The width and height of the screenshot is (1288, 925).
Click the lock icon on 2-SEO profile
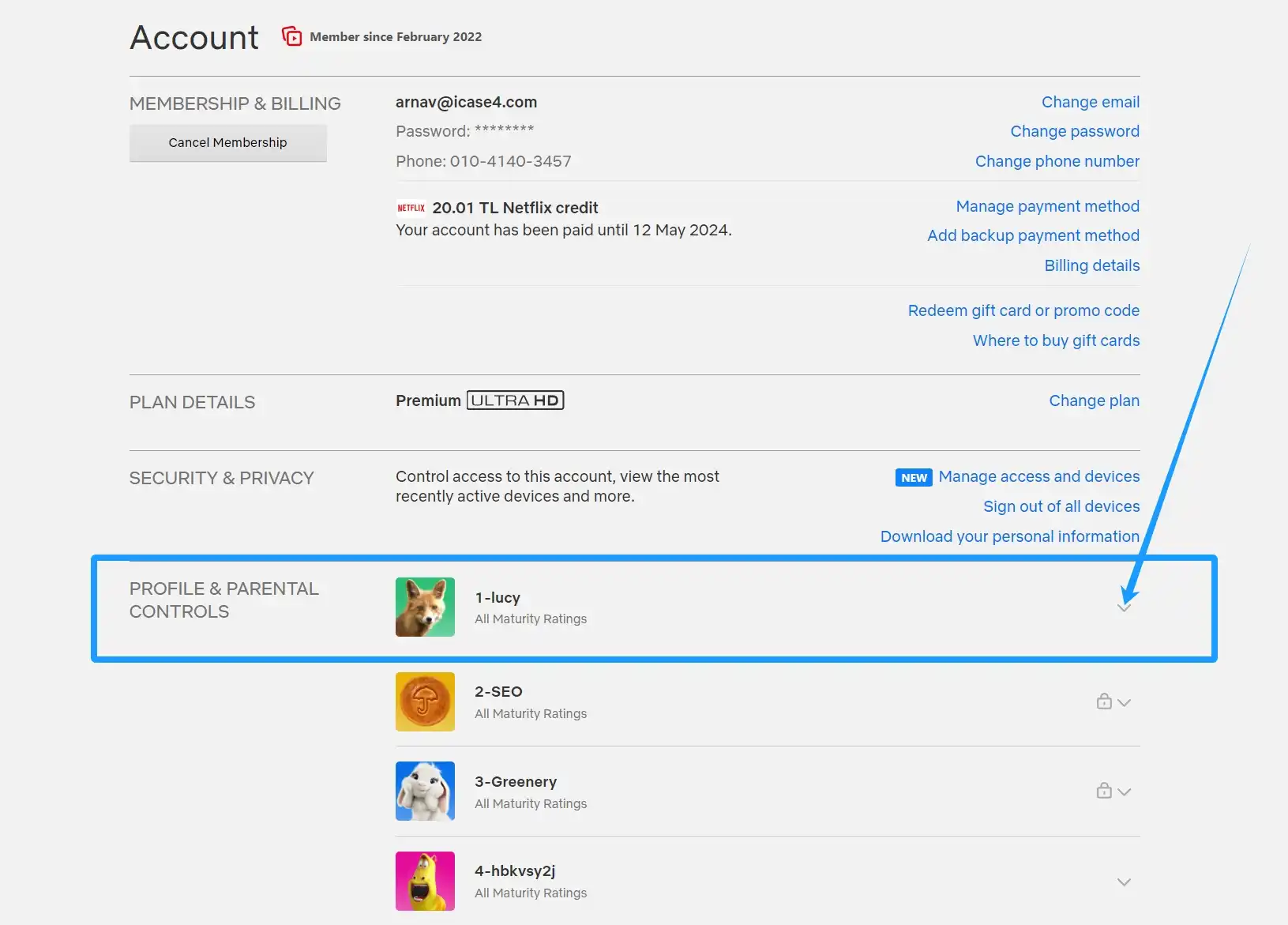[1104, 701]
